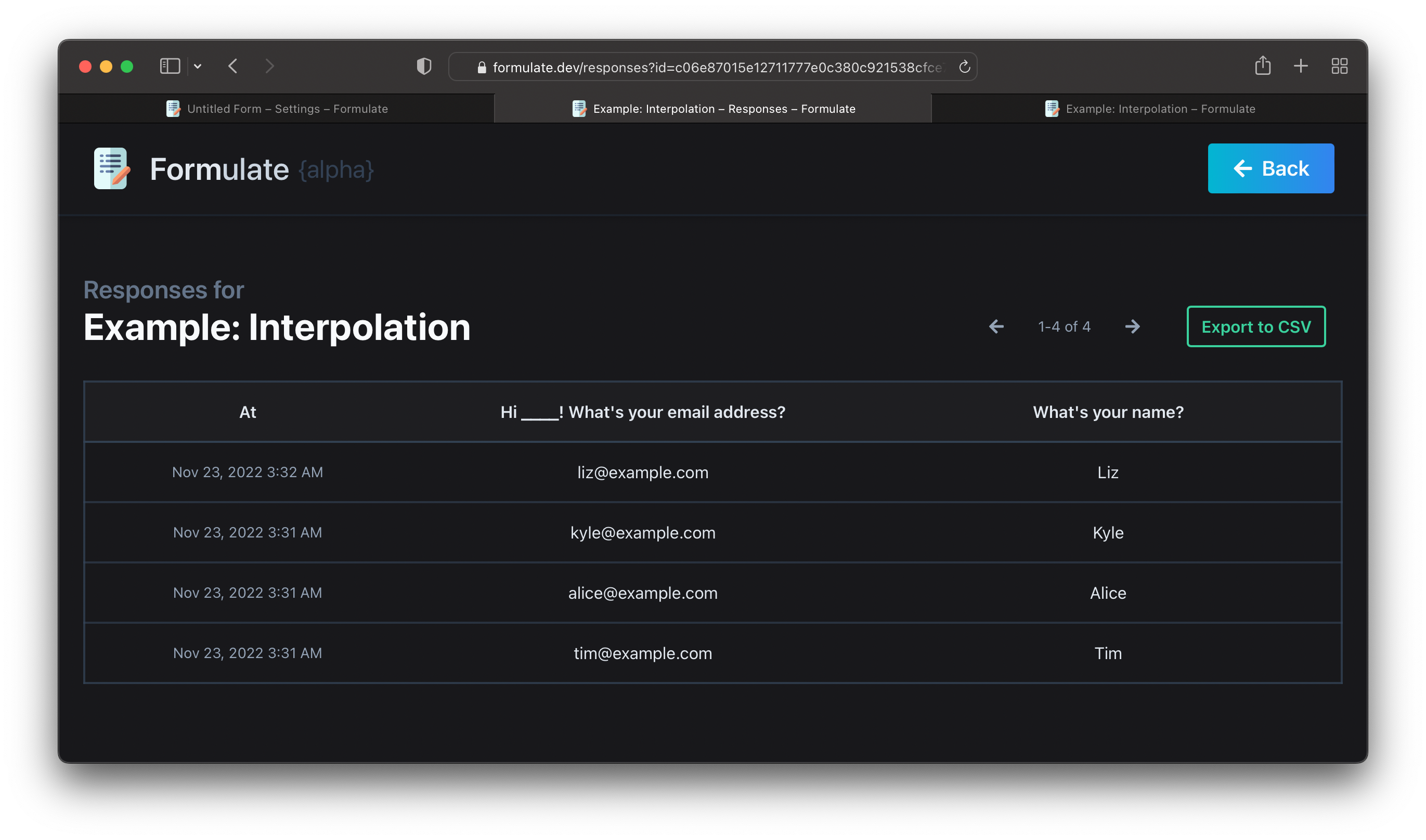Show the tab overview grid icon

tap(1339, 66)
